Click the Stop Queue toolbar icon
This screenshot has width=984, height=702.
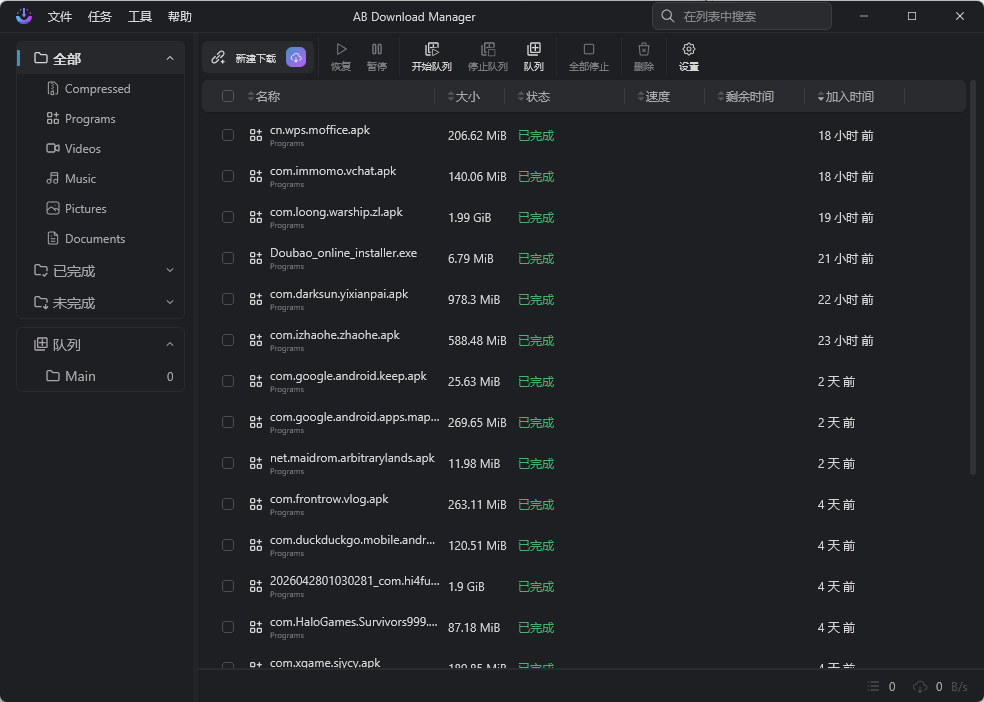(x=488, y=49)
